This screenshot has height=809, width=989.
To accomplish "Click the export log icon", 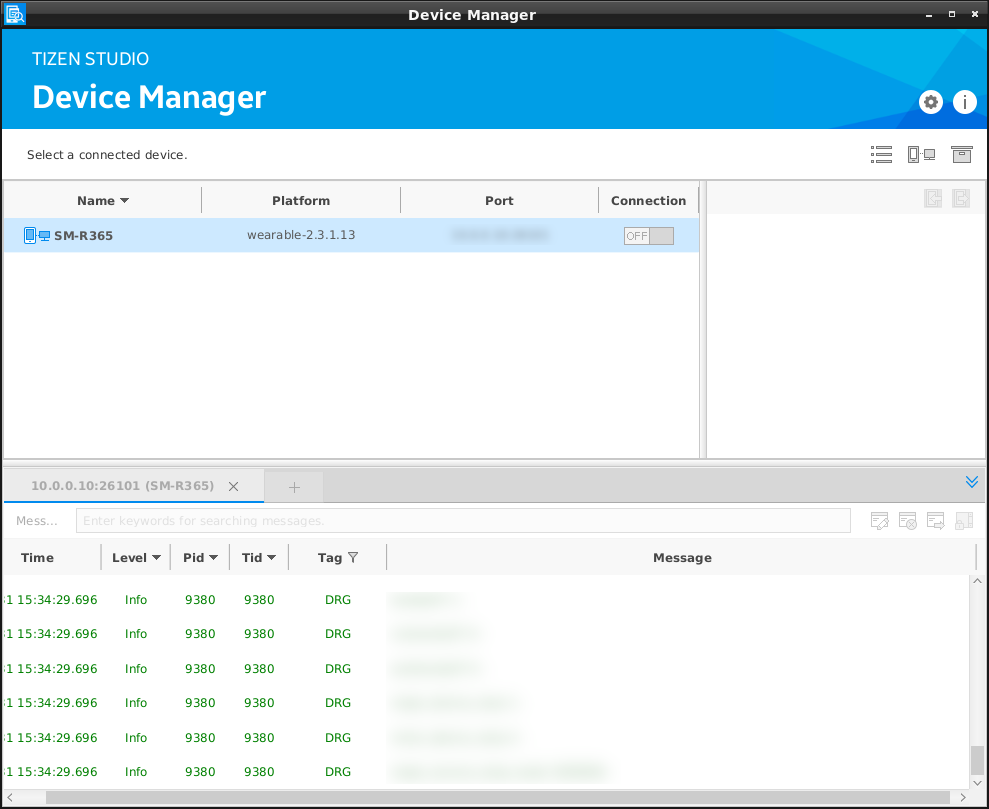I will point(935,521).
